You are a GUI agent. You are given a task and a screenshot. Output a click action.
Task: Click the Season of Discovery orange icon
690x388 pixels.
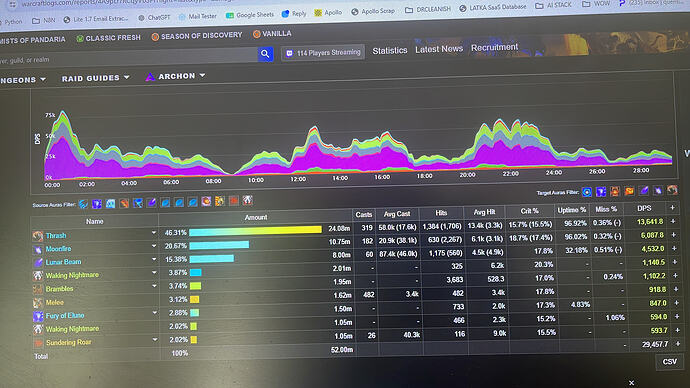pos(155,37)
